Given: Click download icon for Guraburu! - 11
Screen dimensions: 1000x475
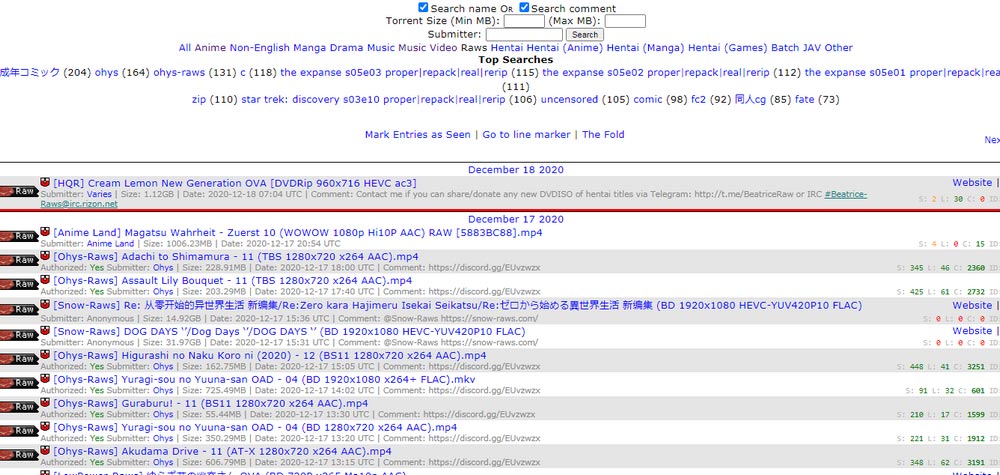Looking at the screenshot, I should tap(45, 402).
